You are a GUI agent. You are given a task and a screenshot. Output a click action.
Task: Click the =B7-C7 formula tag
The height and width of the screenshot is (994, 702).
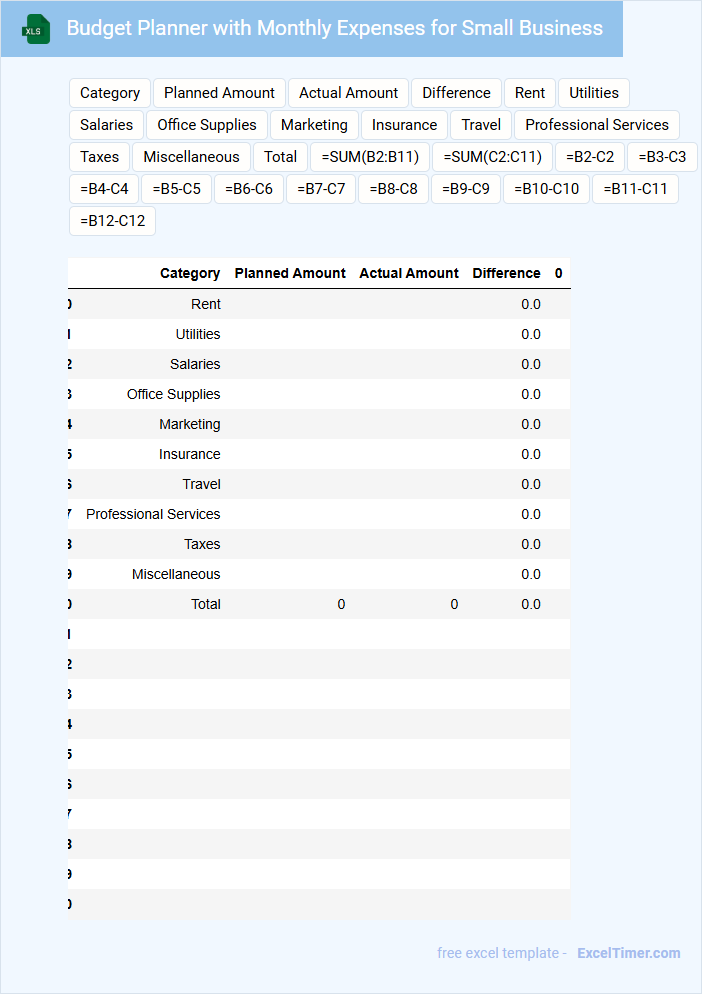pos(321,189)
